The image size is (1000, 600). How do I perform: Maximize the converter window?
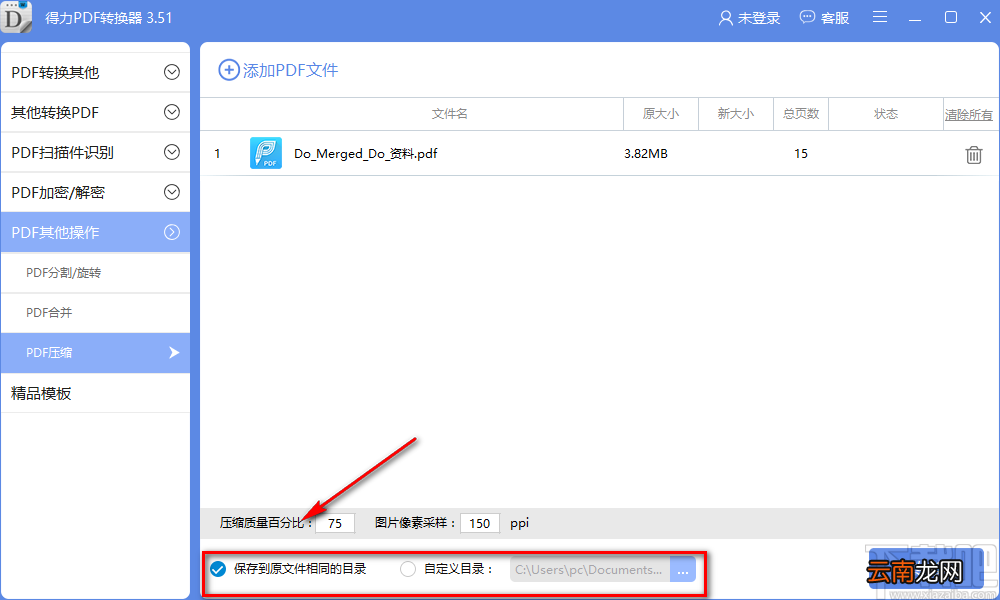pyautogui.click(x=951, y=17)
